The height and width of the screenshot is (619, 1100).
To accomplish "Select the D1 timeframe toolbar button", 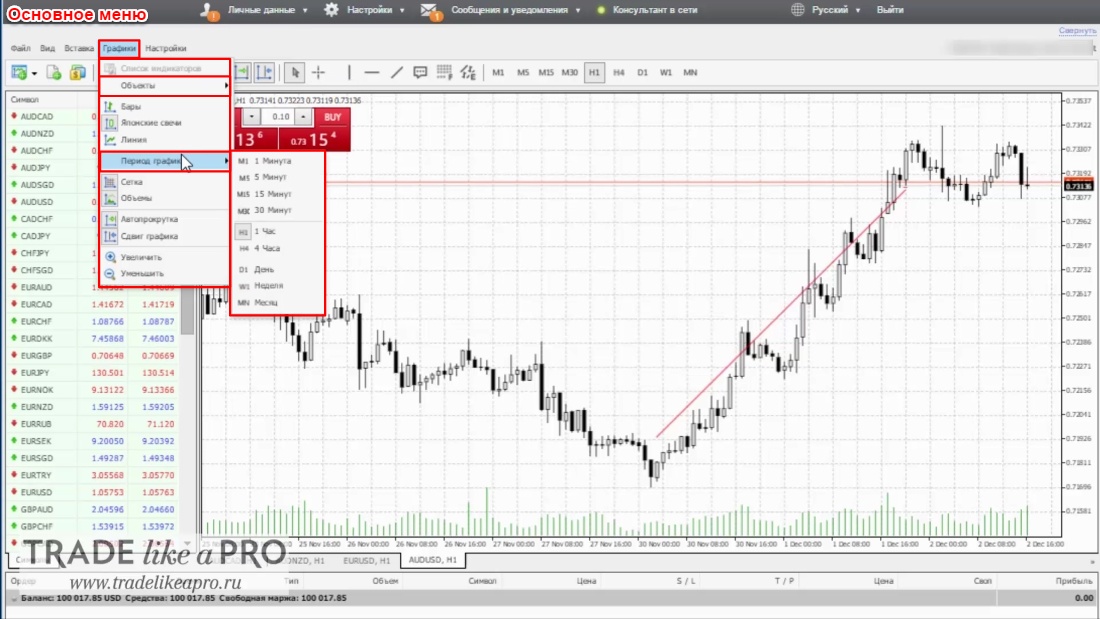I will [642, 72].
